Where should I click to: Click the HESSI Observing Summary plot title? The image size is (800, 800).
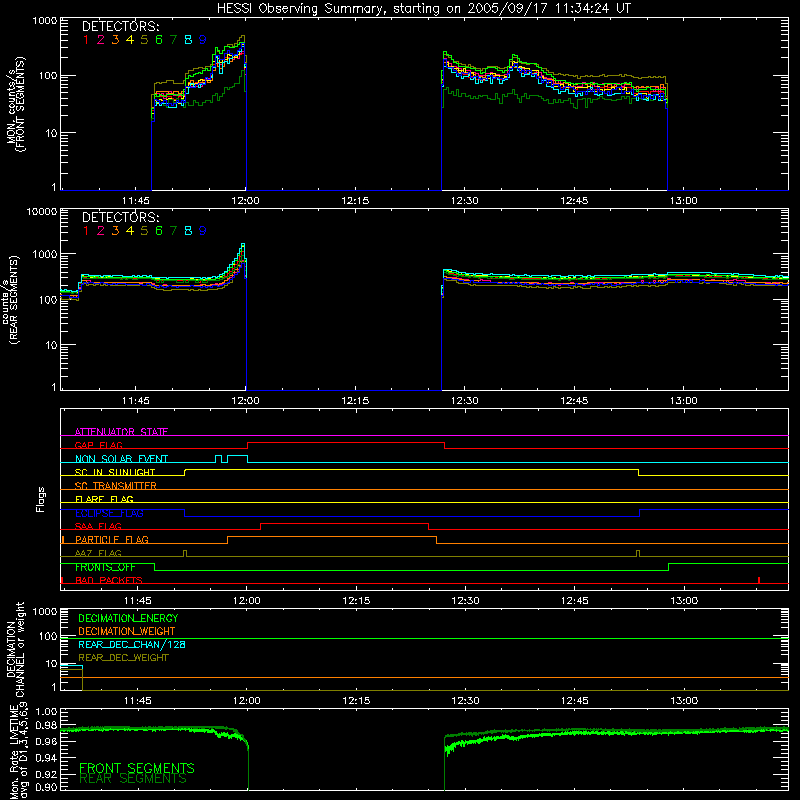tap(423, 9)
